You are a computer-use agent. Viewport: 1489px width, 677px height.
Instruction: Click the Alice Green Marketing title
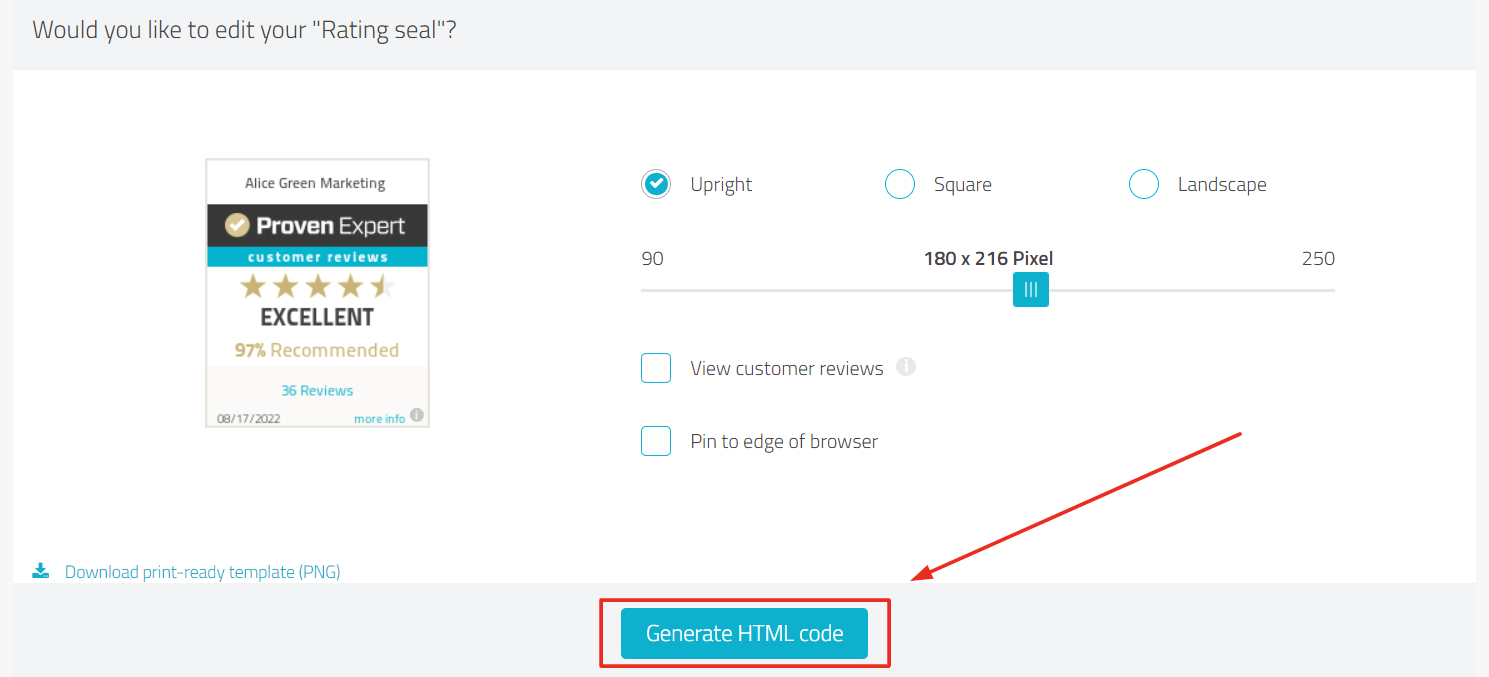coord(315,183)
